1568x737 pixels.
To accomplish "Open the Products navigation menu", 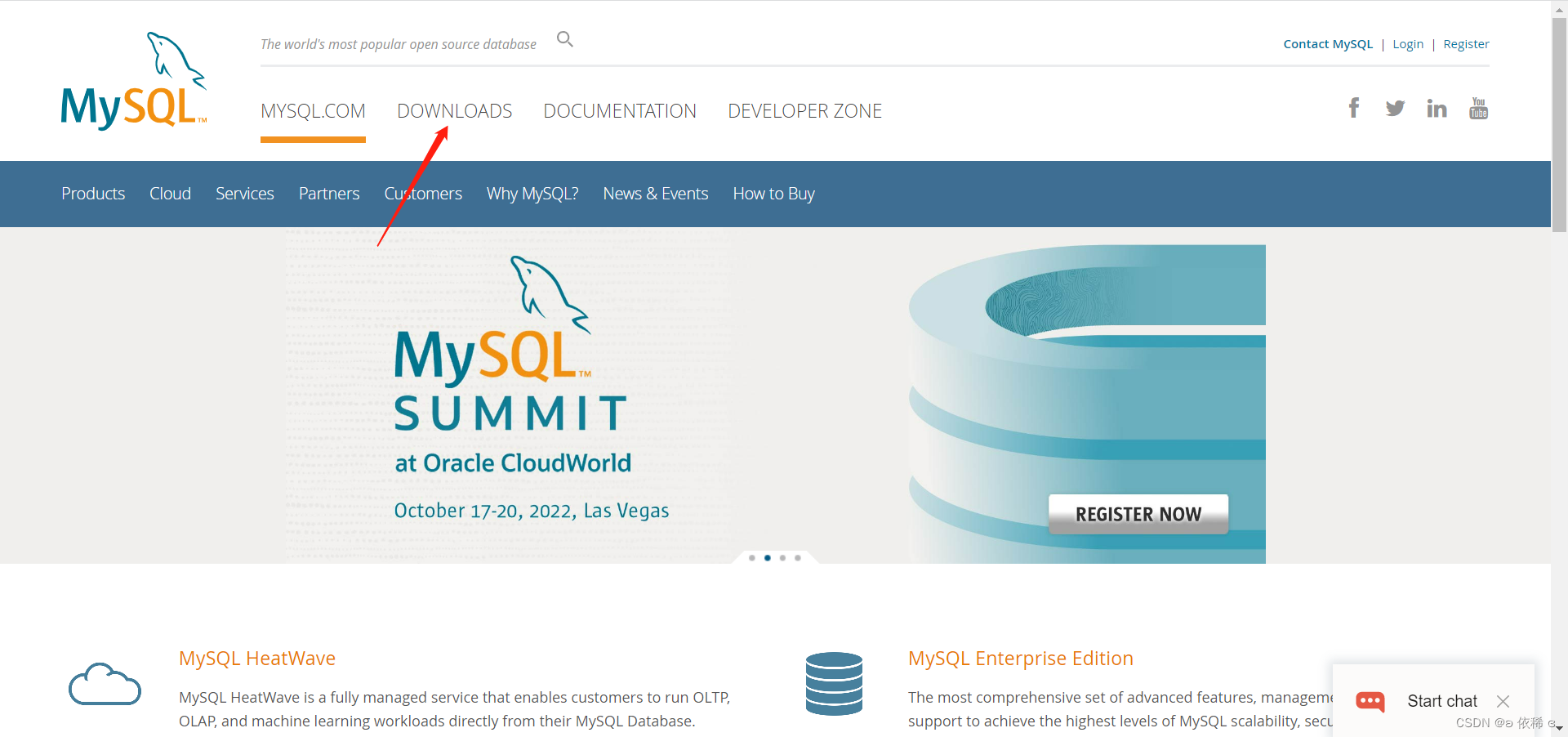I will pos(93,194).
